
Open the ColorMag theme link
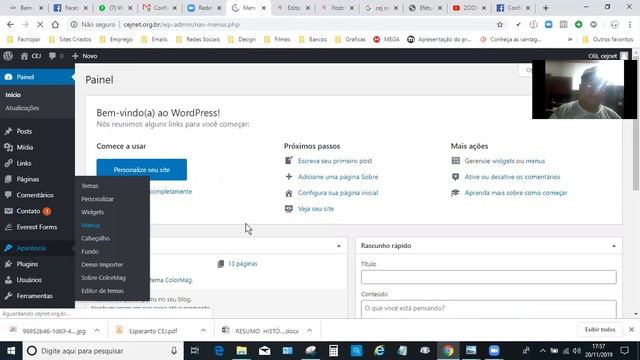tap(178, 280)
